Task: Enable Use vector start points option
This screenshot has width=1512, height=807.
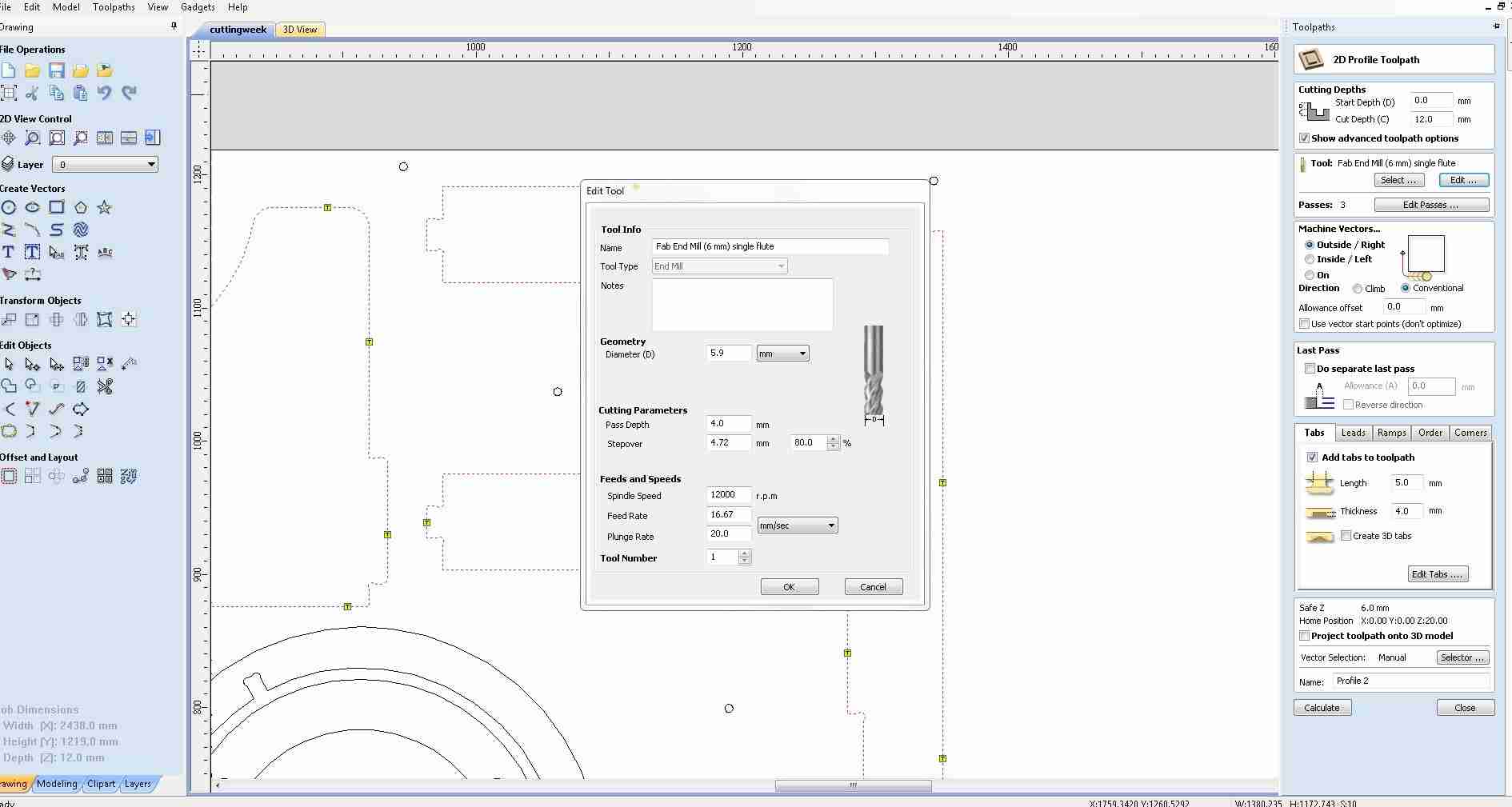Action: click(1305, 324)
